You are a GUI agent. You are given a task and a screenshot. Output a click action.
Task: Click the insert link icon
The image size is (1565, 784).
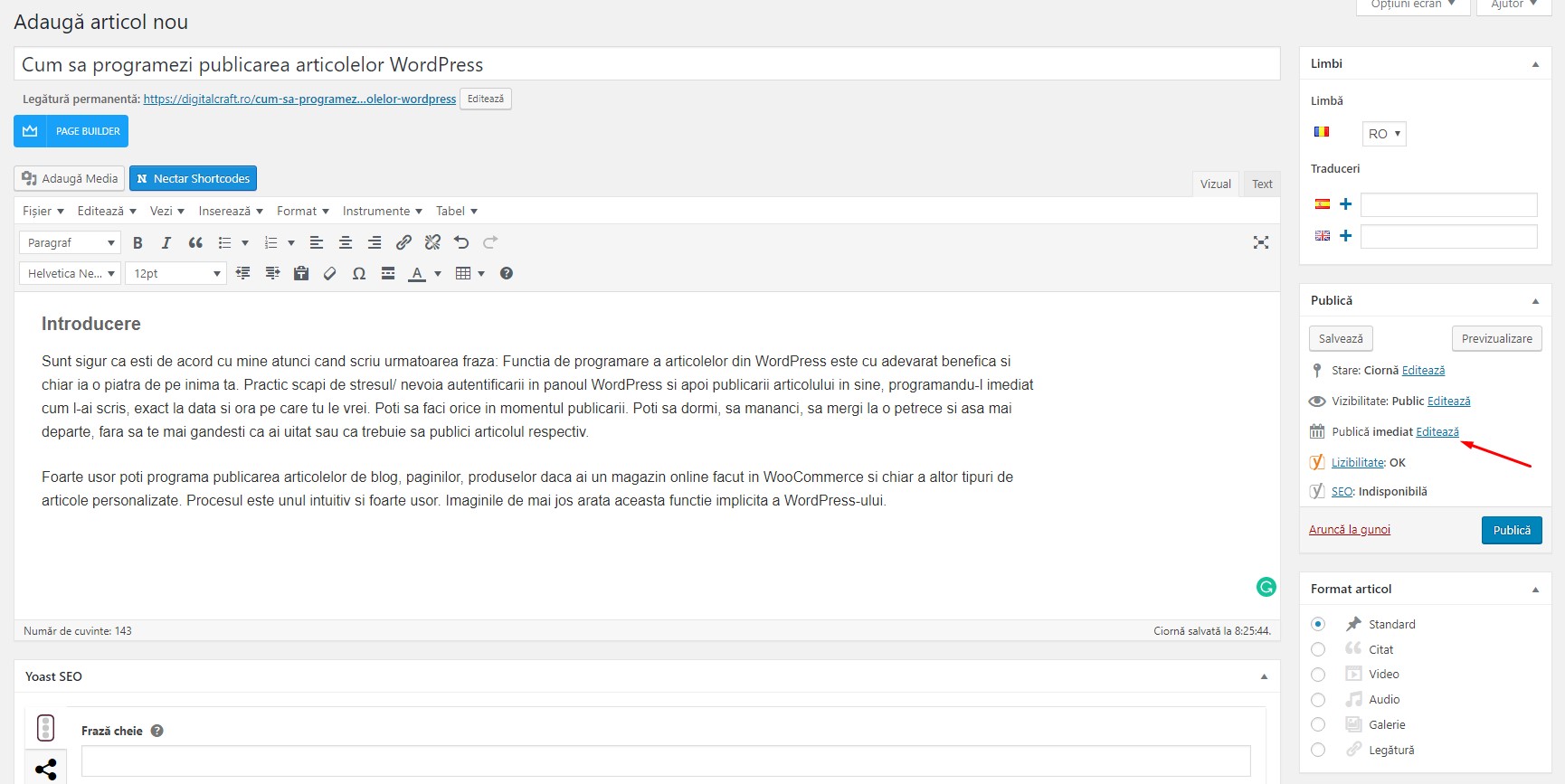click(x=403, y=242)
